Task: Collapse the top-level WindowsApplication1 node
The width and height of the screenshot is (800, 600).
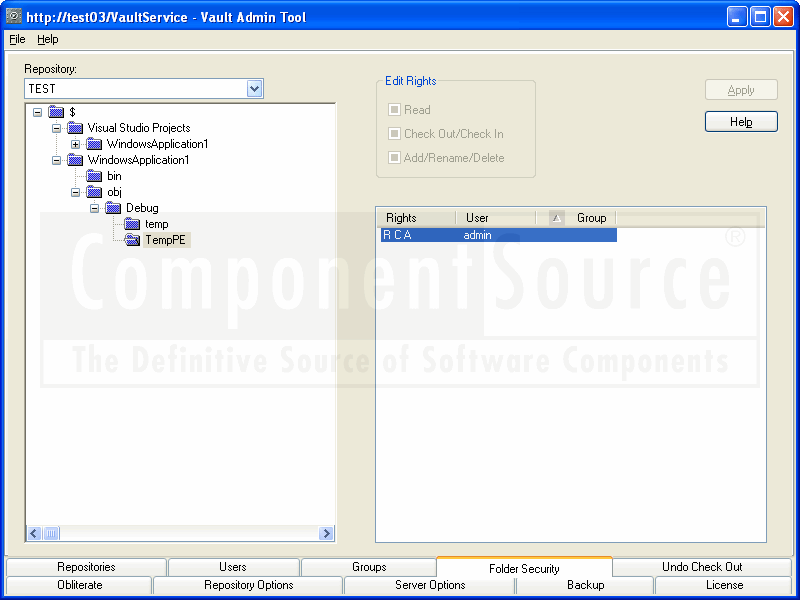Action: click(x=57, y=160)
